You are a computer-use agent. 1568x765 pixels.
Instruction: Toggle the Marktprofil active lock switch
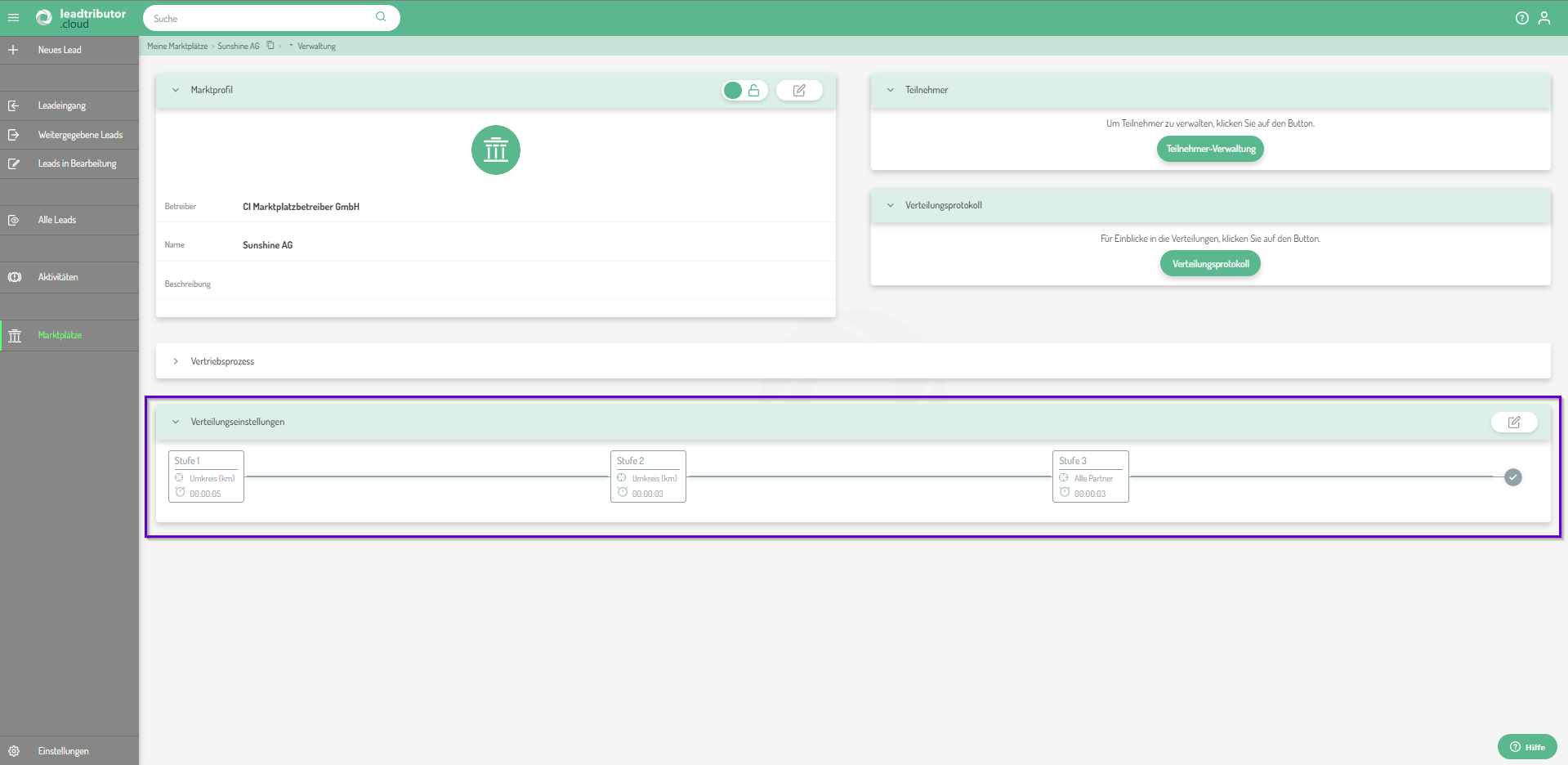coord(744,91)
